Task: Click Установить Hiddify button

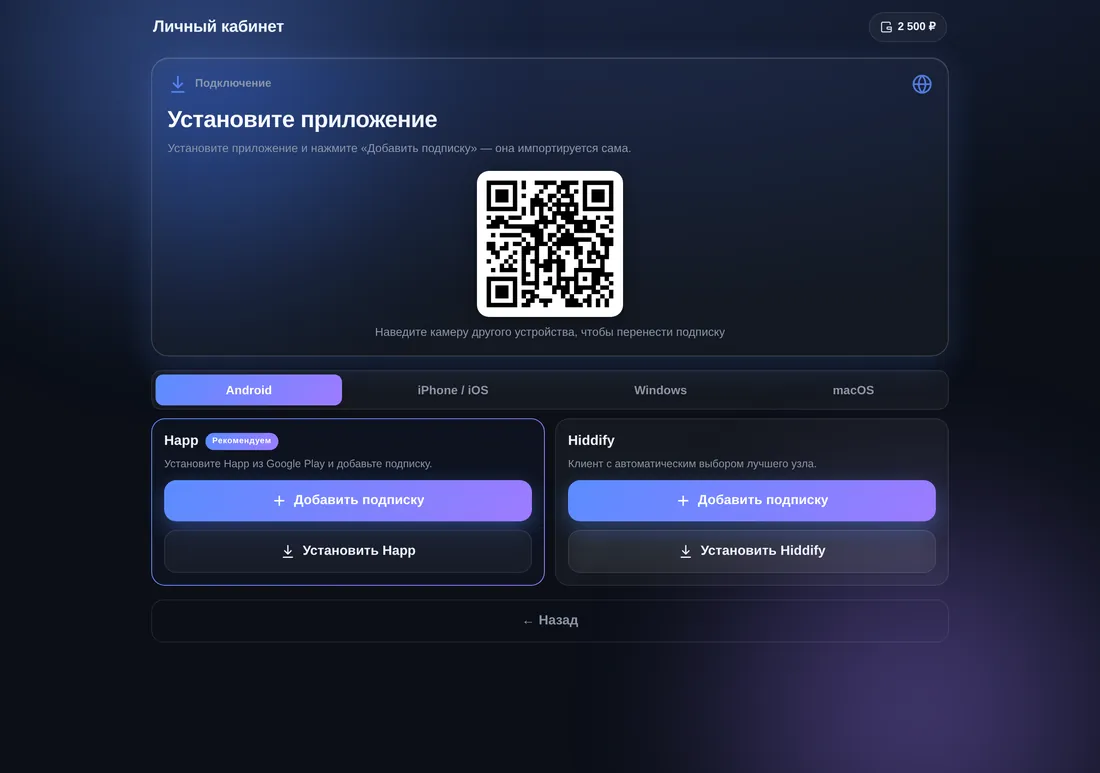Action: click(751, 551)
